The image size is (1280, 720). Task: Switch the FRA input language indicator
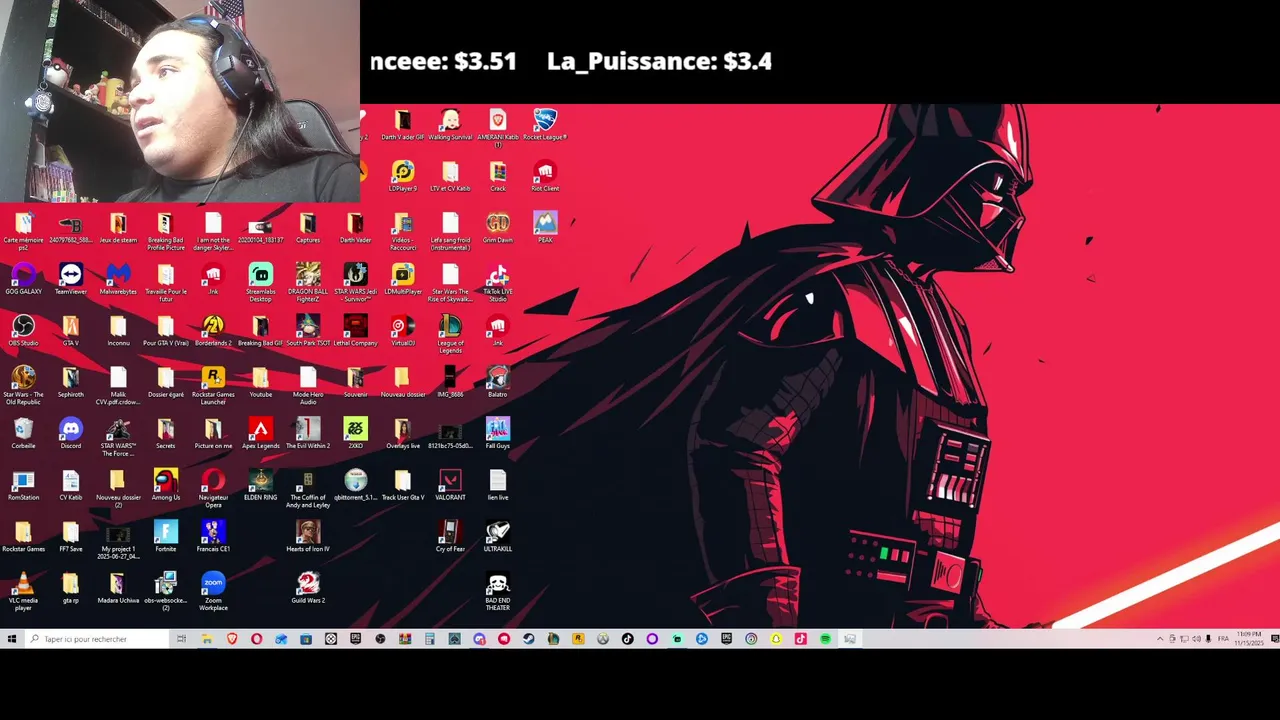click(x=1223, y=639)
